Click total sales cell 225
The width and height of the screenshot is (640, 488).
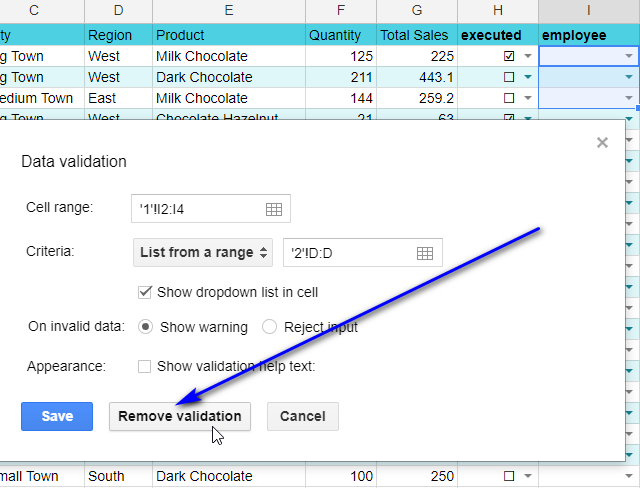click(417, 56)
